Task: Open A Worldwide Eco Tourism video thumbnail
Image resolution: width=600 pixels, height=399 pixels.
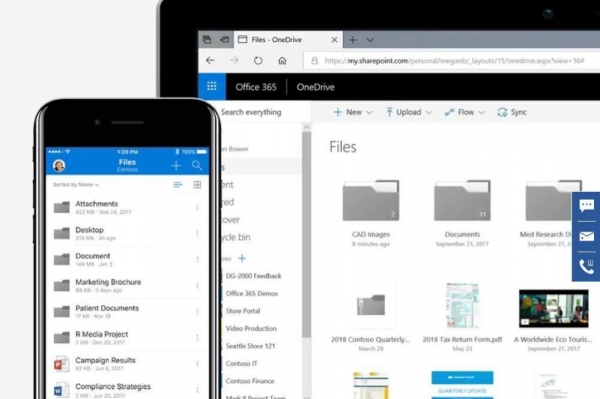Action: click(x=553, y=308)
